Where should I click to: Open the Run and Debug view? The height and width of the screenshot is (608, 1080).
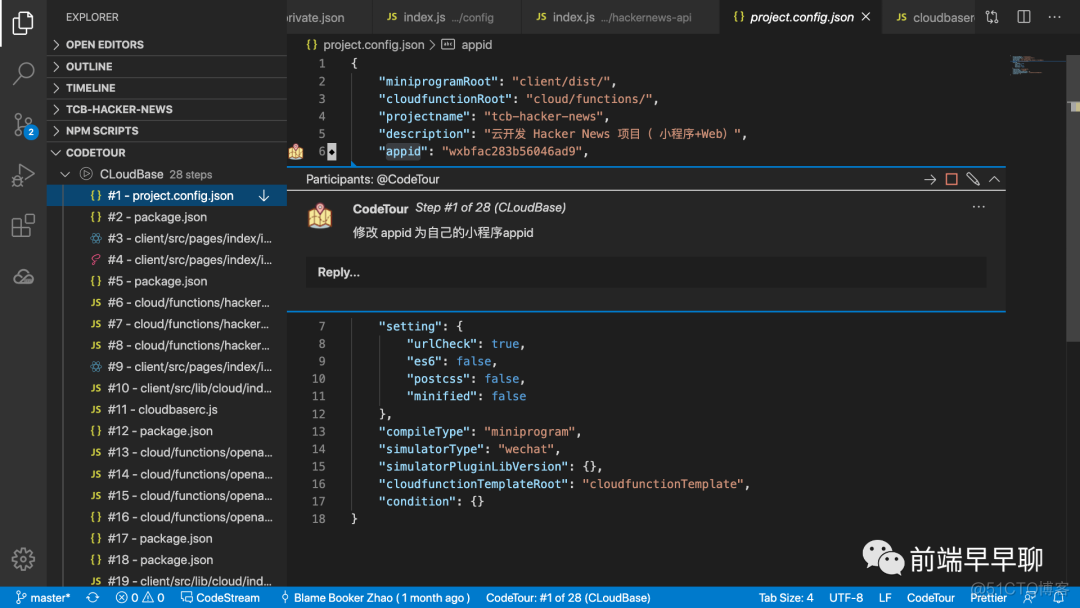point(23,175)
